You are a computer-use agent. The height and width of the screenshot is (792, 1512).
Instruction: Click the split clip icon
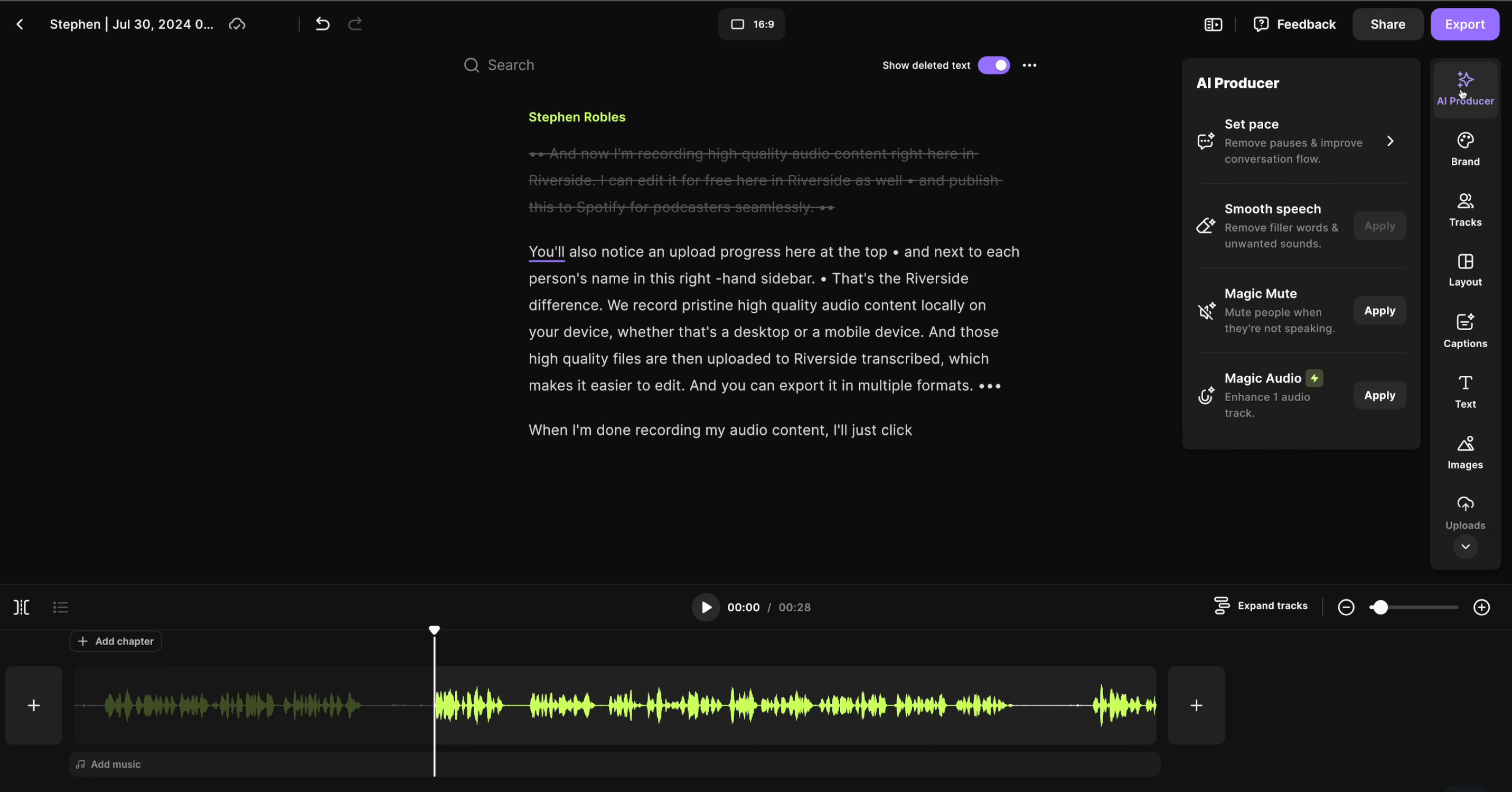click(22, 607)
